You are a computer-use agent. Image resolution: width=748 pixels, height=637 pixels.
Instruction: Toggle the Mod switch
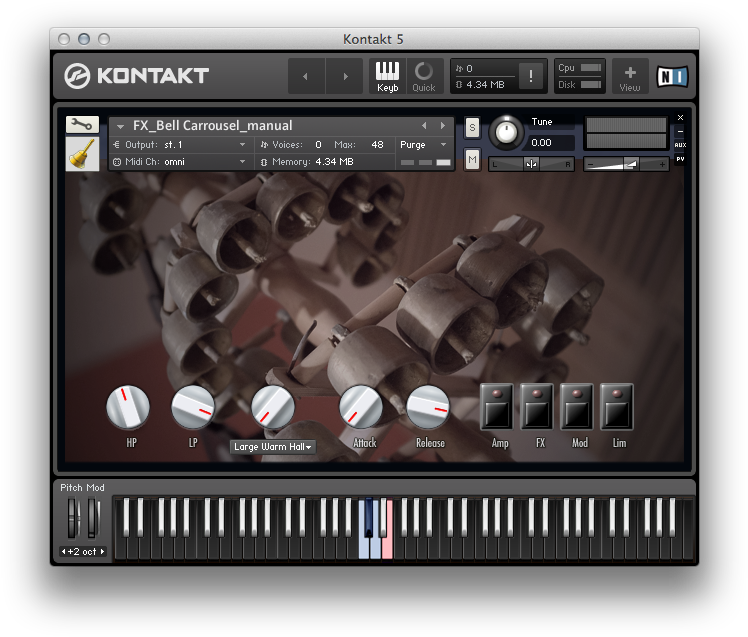click(577, 407)
